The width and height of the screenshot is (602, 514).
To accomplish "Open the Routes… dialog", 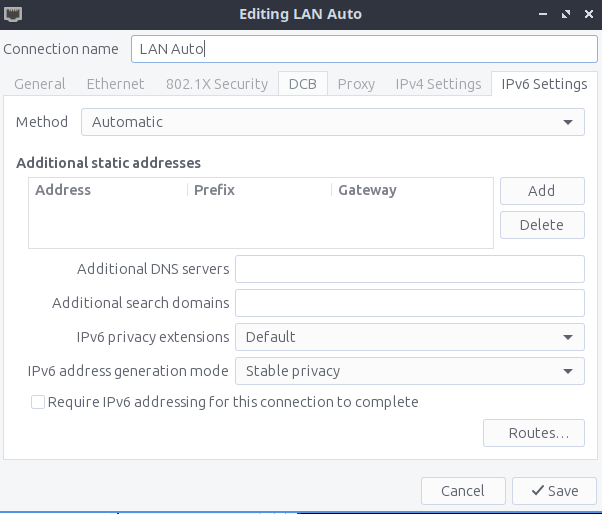I will [x=533, y=433].
